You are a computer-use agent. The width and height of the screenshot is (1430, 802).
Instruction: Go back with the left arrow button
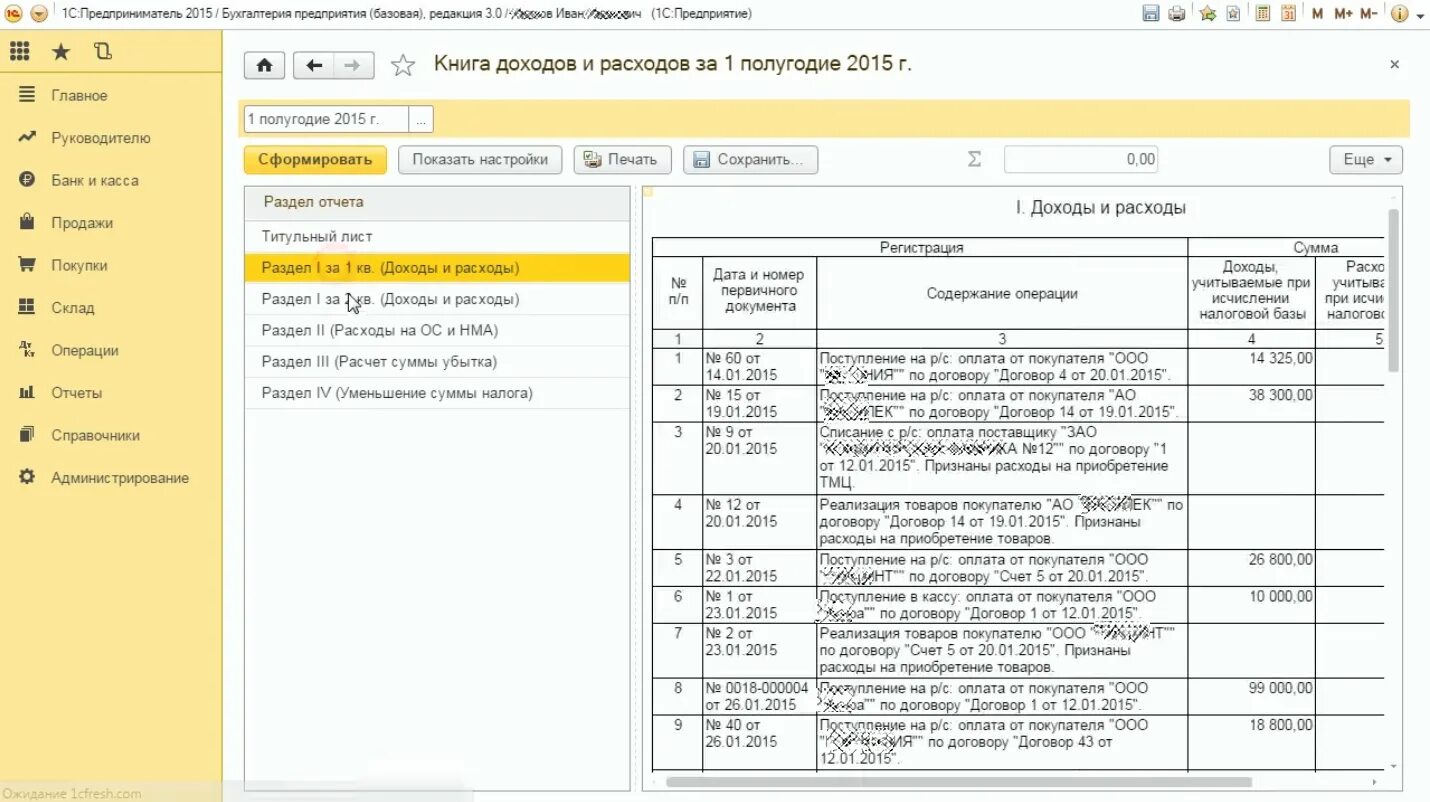click(x=314, y=66)
